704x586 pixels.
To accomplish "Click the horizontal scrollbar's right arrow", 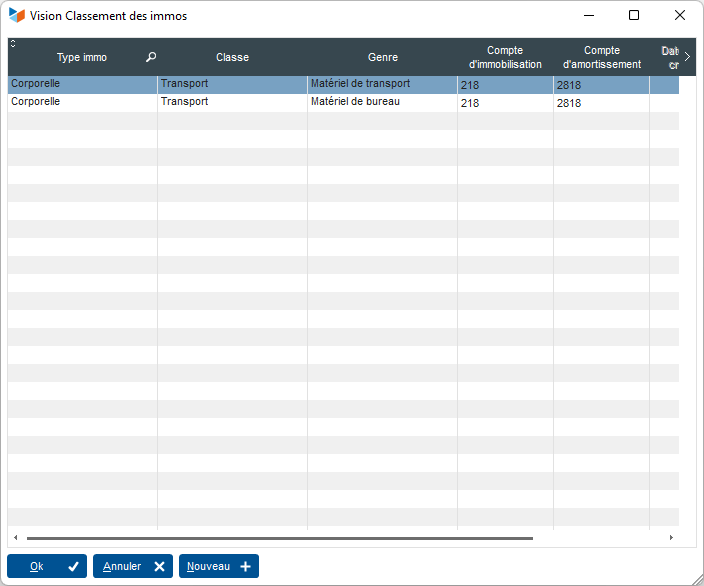I will point(671,538).
